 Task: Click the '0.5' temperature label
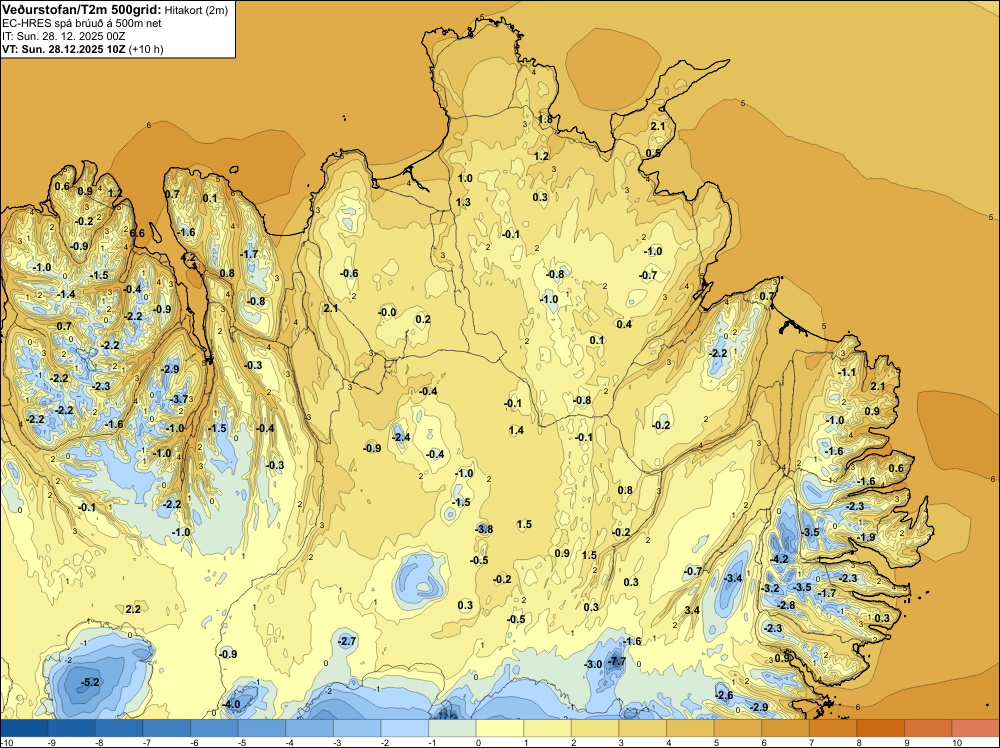pos(653,154)
